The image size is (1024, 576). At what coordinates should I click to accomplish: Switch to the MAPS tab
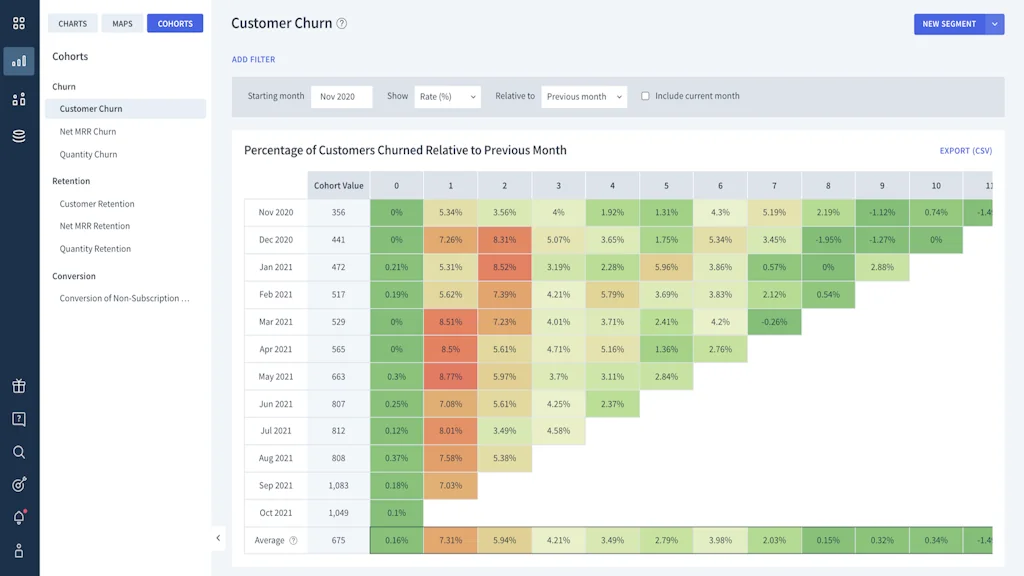[121, 23]
